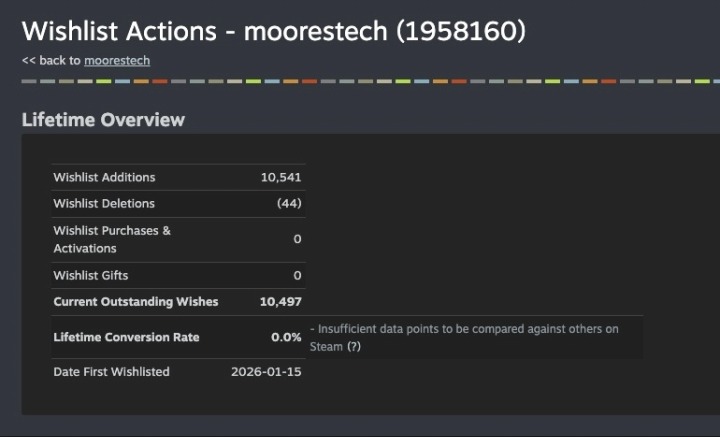Click the 2026-01-15 date value
Screen dimensions: 720x437
coord(266,372)
